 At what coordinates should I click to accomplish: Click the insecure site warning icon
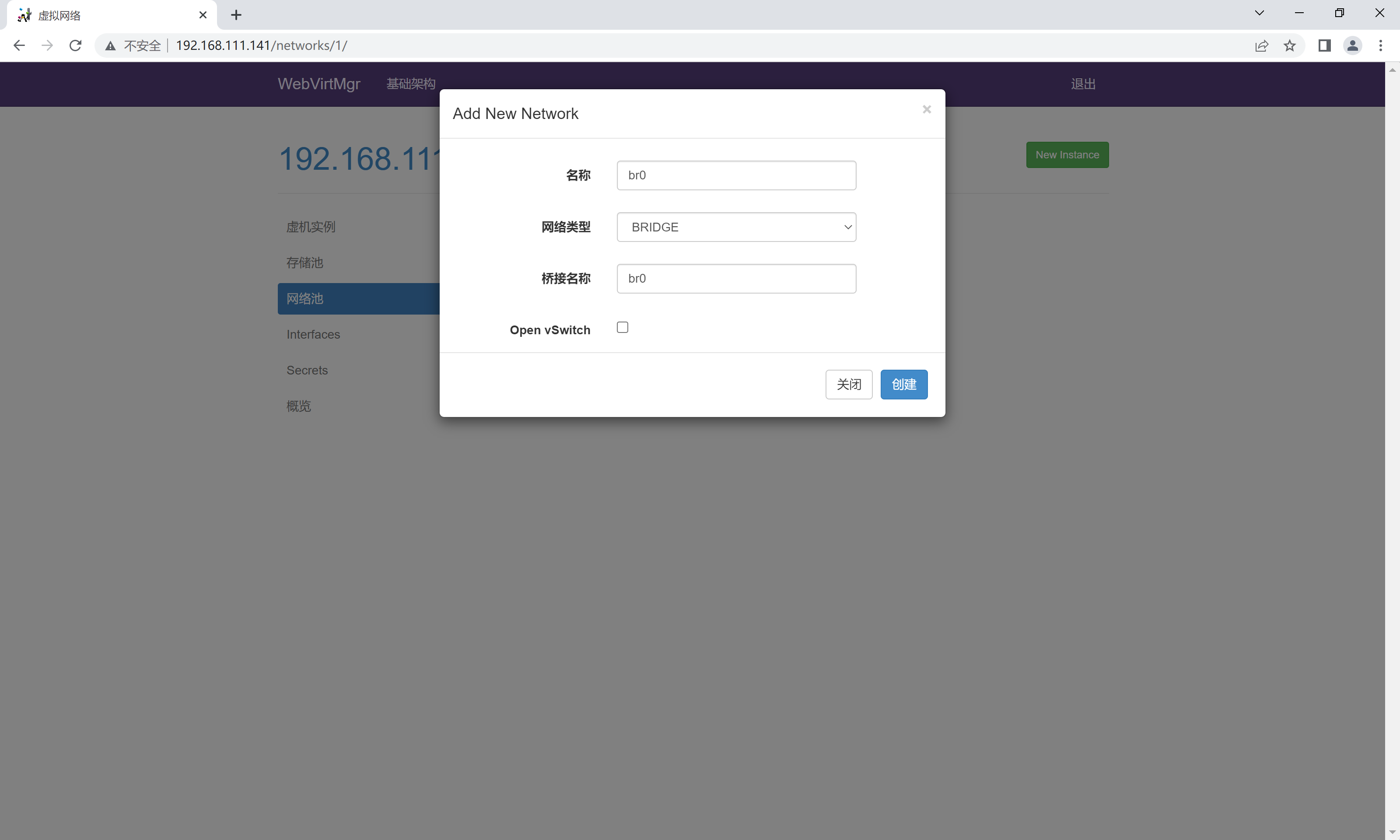point(110,46)
